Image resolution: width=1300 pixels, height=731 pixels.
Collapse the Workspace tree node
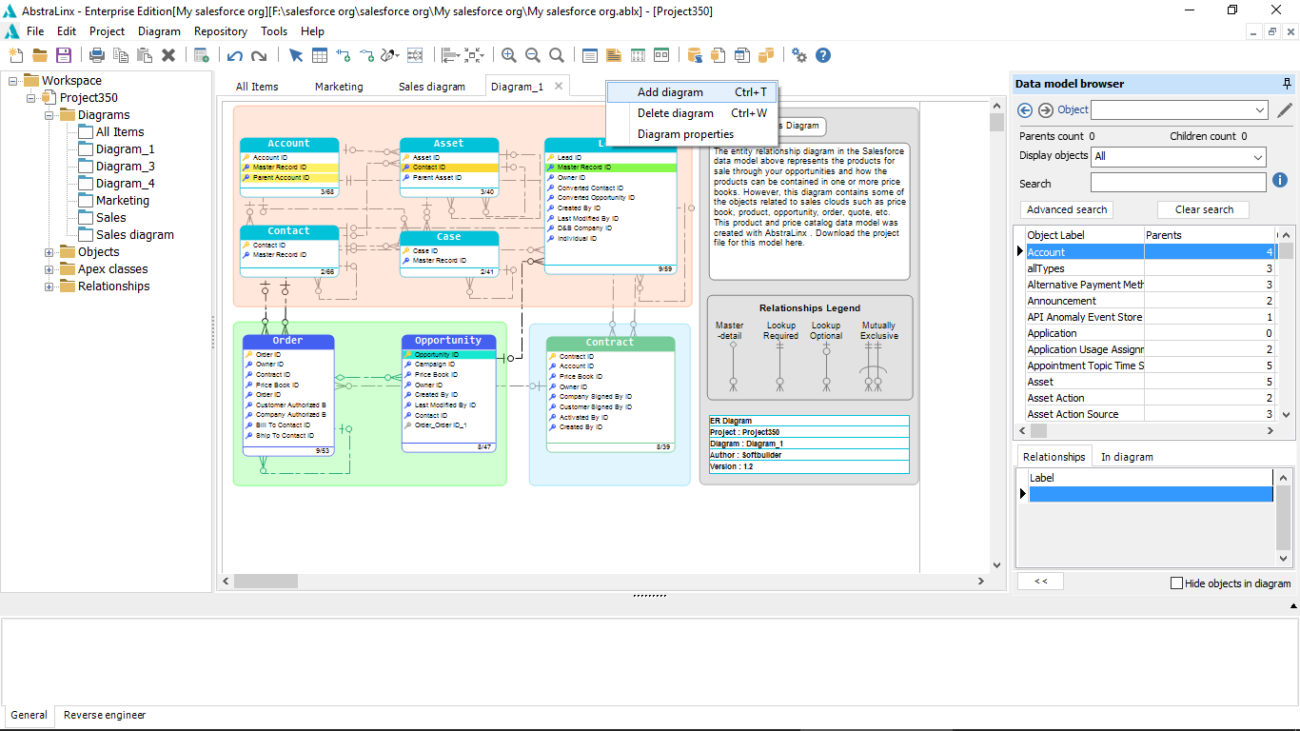13,80
